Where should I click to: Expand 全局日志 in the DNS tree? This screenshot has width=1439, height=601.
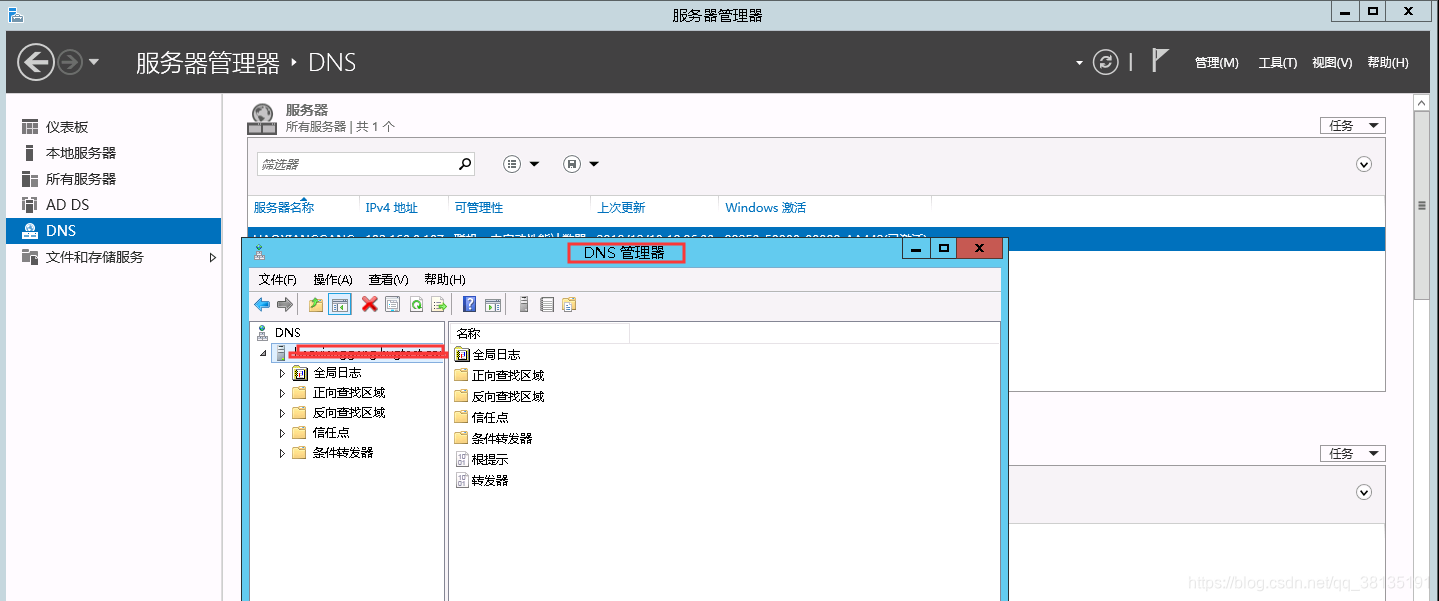[282, 373]
